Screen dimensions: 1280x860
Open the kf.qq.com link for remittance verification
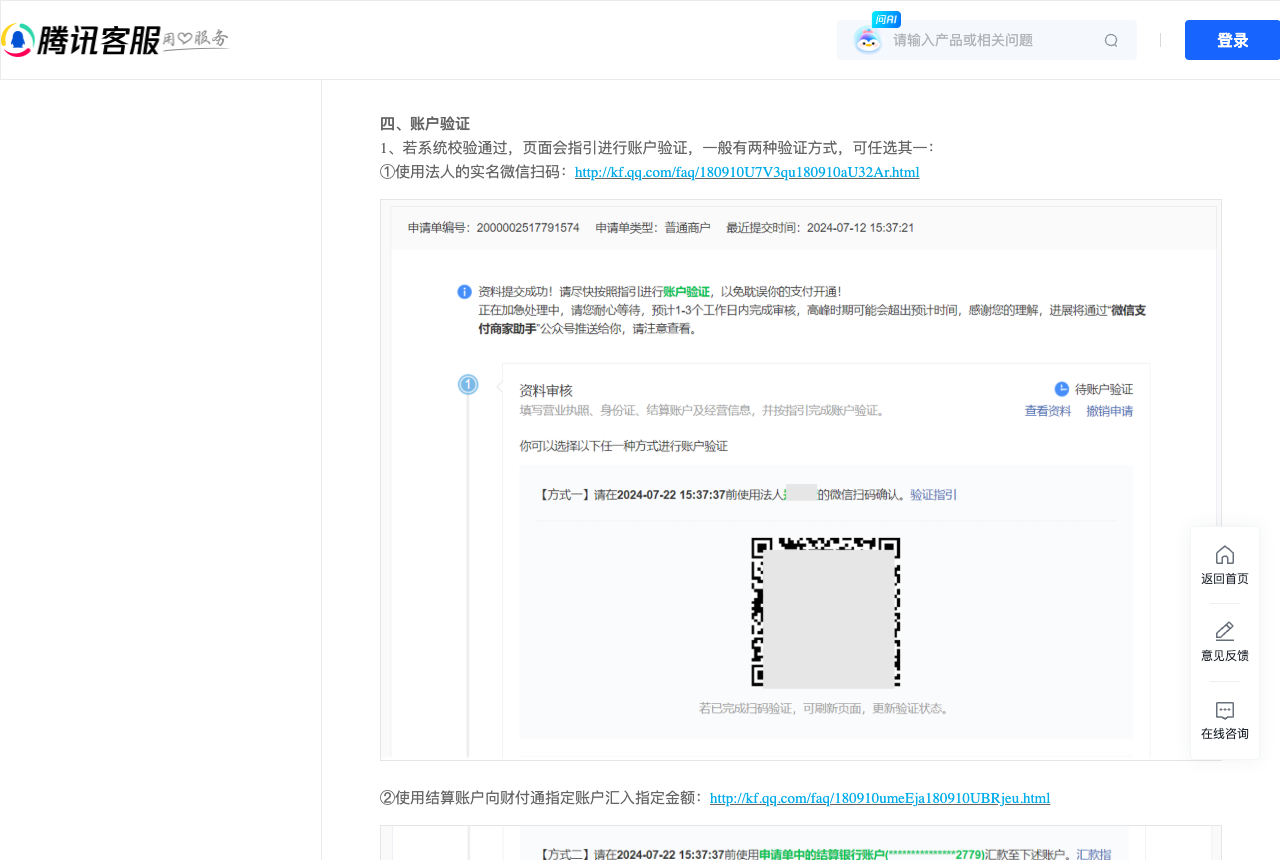click(x=880, y=798)
